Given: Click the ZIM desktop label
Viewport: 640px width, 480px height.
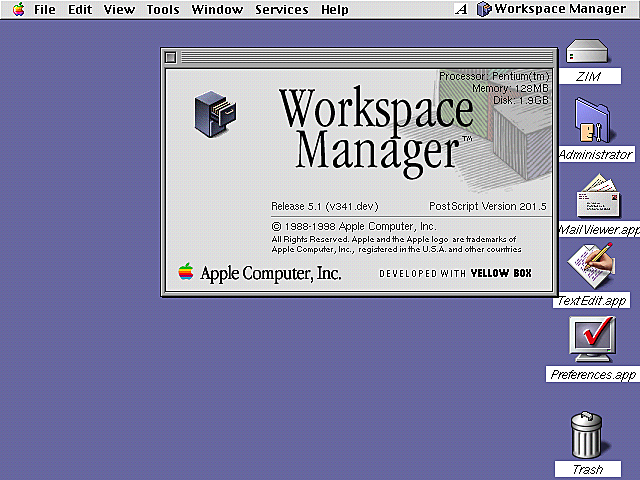Looking at the screenshot, I should pos(589,76).
